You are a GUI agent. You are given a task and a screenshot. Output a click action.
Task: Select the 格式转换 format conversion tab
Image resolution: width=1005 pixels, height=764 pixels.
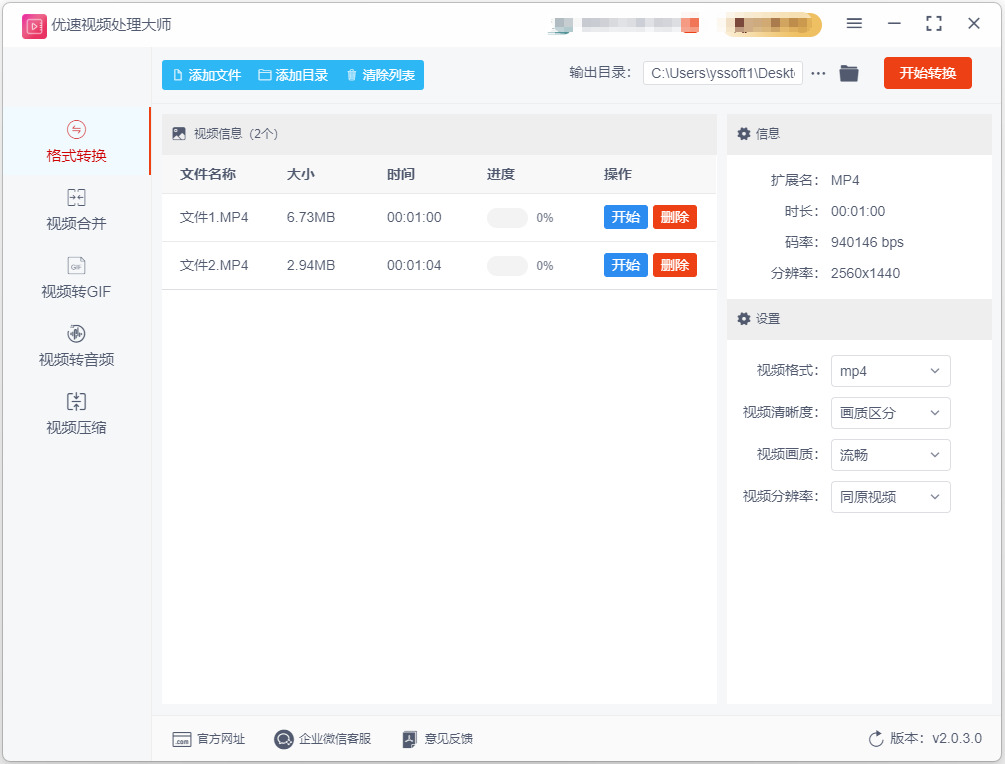point(76,142)
